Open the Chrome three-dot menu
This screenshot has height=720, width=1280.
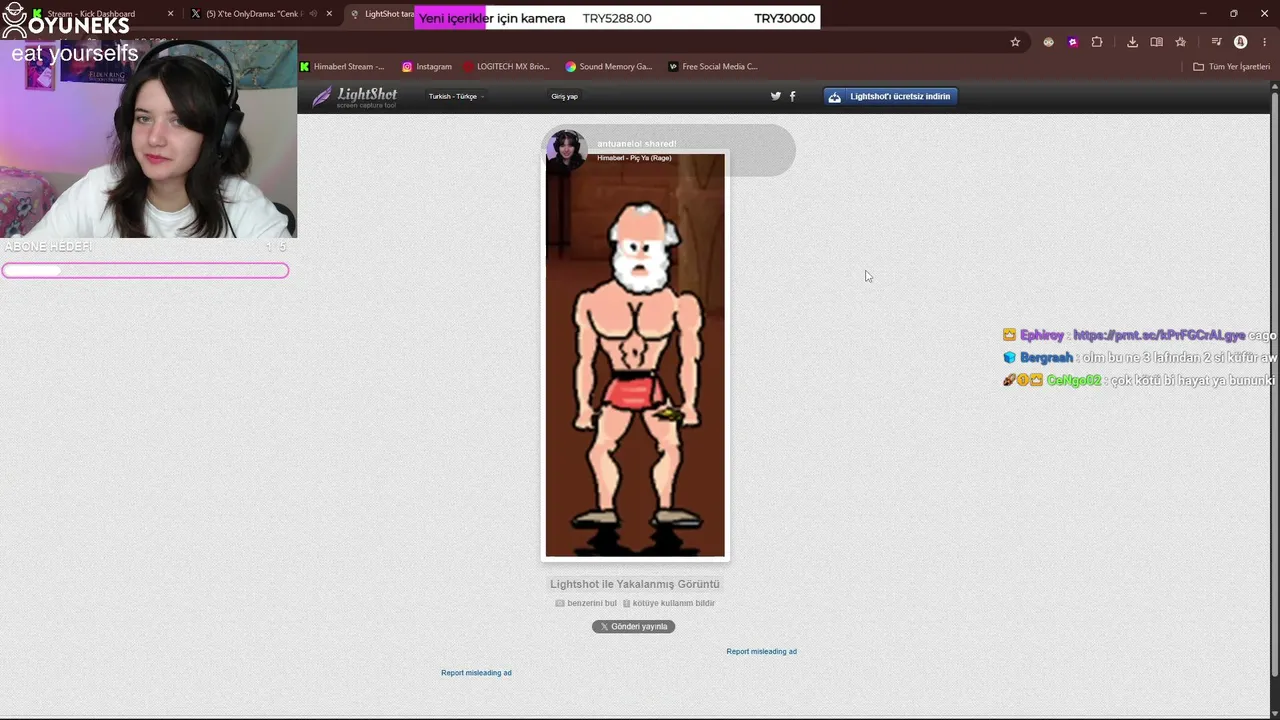tap(1264, 42)
